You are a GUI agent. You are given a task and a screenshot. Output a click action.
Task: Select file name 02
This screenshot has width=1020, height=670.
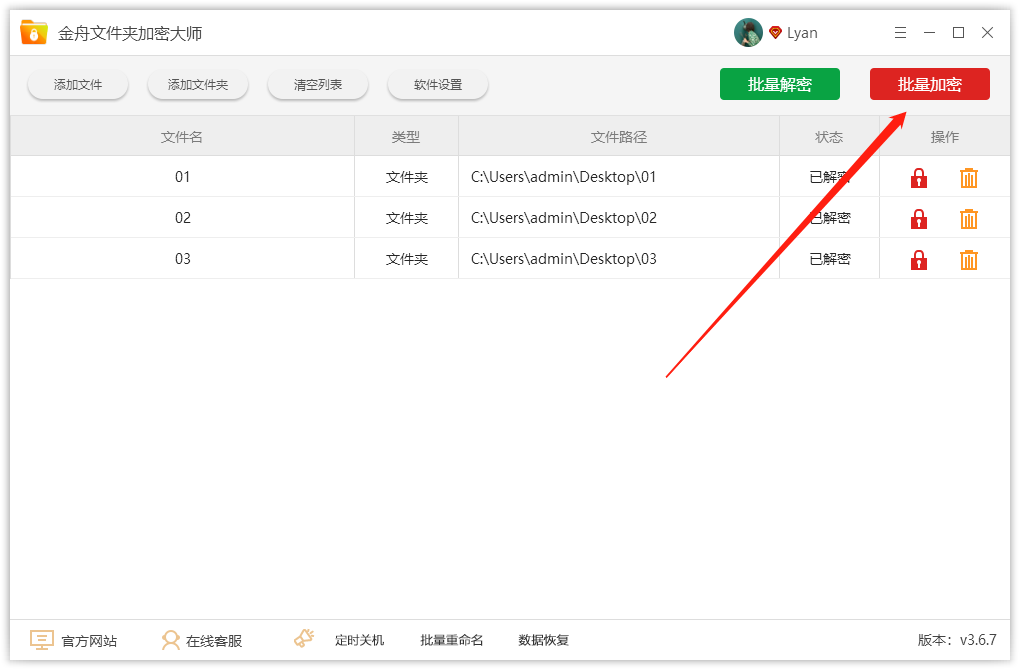[x=183, y=218]
